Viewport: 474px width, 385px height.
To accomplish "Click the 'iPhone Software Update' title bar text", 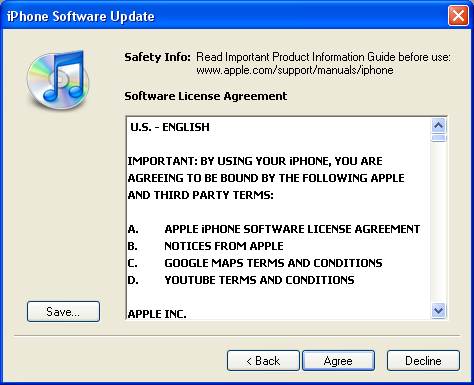I will 81,16.
